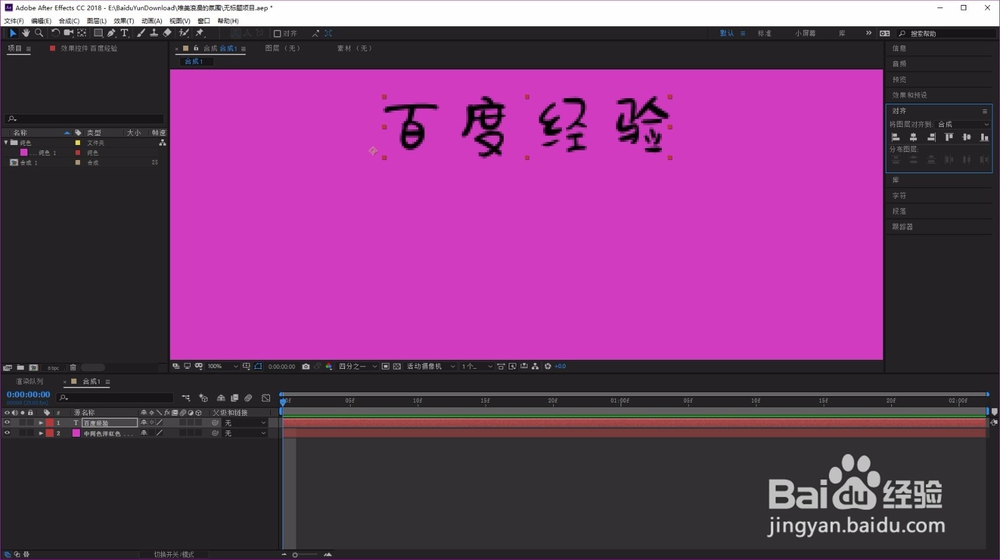Select the Clone Stamp tool
This screenshot has width=1000, height=560.
tap(154, 33)
